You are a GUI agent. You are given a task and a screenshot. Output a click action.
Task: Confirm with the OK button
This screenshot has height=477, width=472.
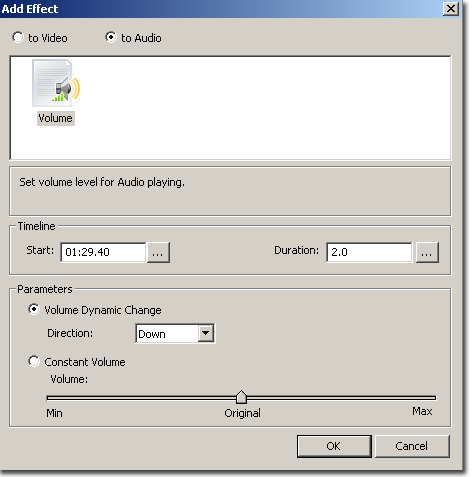point(334,446)
